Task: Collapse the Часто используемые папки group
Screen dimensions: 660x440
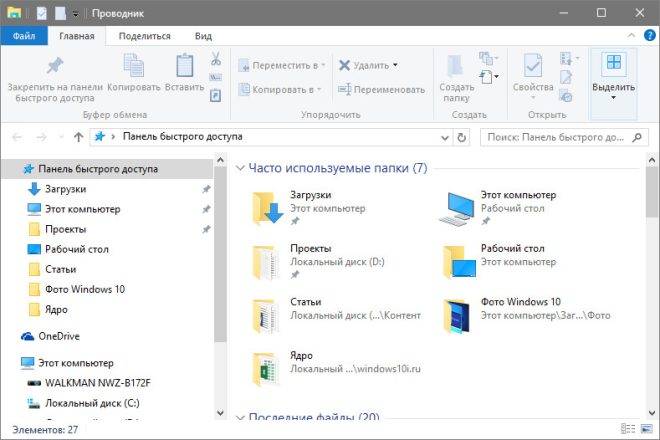Action: (x=239, y=168)
